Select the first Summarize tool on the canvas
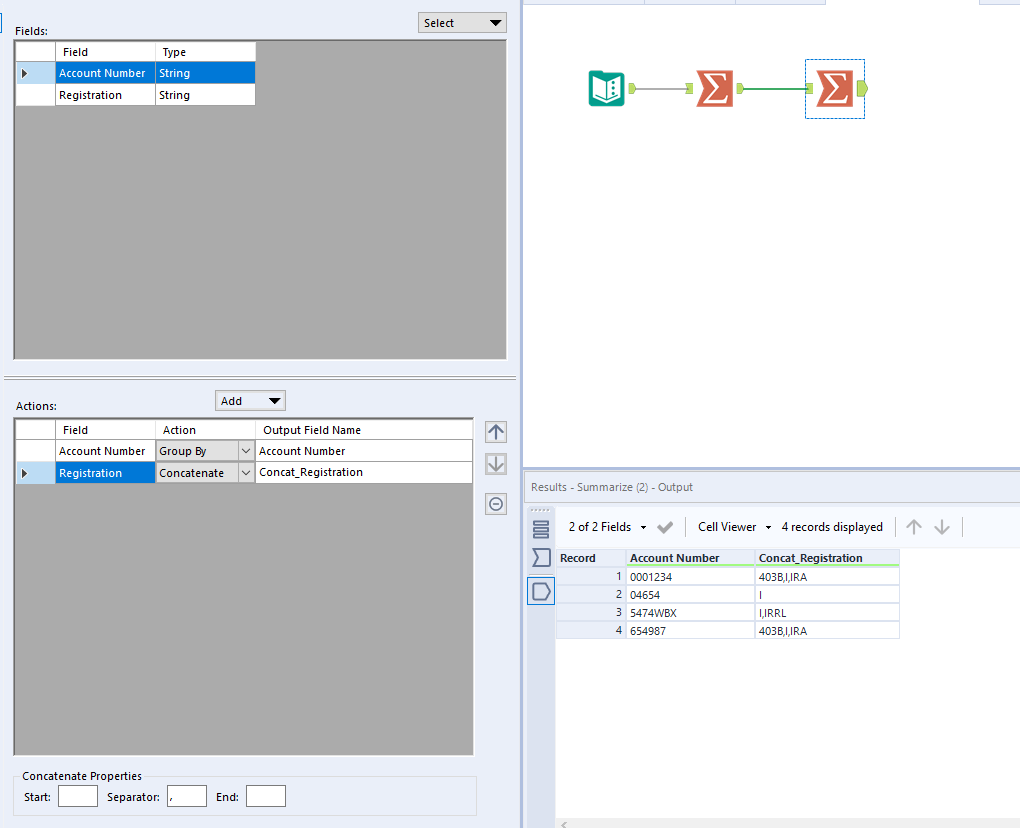Image resolution: width=1020 pixels, height=828 pixels. pyautogui.click(x=713, y=89)
